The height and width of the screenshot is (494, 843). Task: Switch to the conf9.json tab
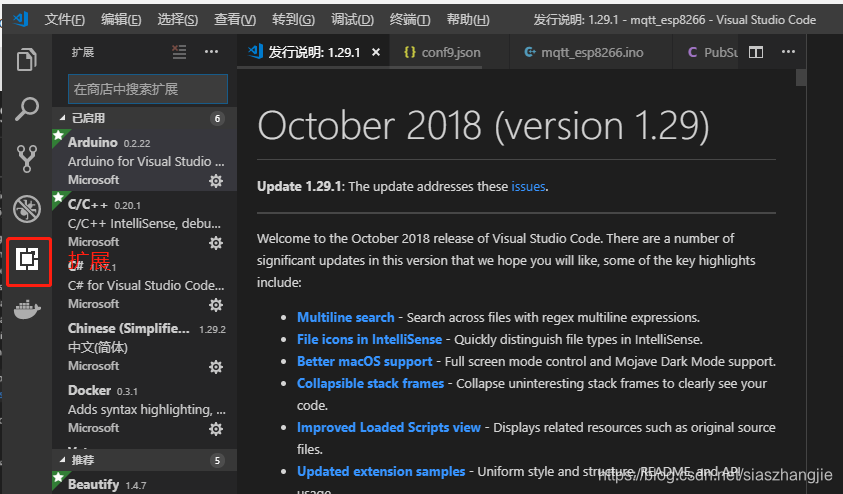(x=449, y=52)
